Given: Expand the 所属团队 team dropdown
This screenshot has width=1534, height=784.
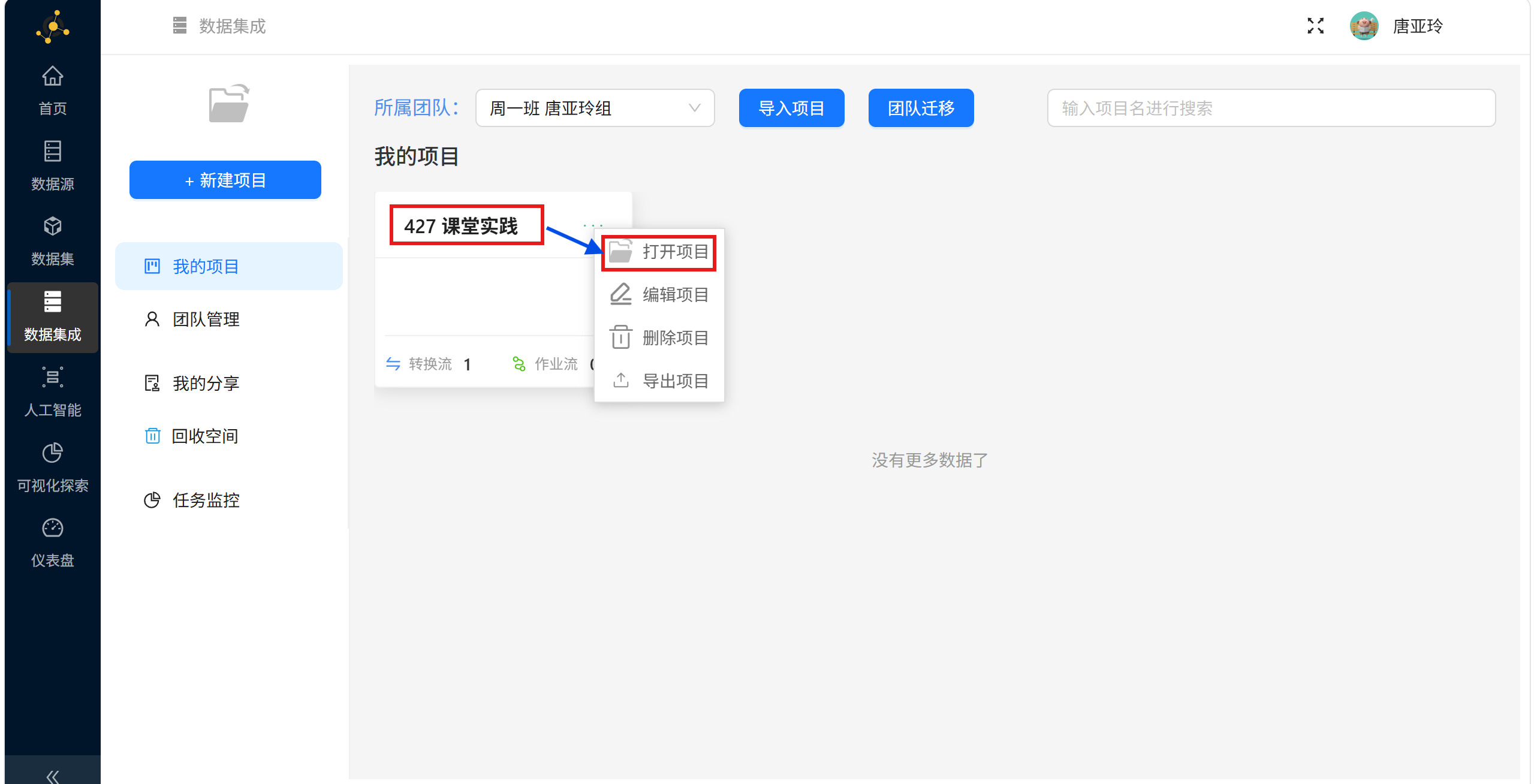Looking at the screenshot, I should [594, 108].
